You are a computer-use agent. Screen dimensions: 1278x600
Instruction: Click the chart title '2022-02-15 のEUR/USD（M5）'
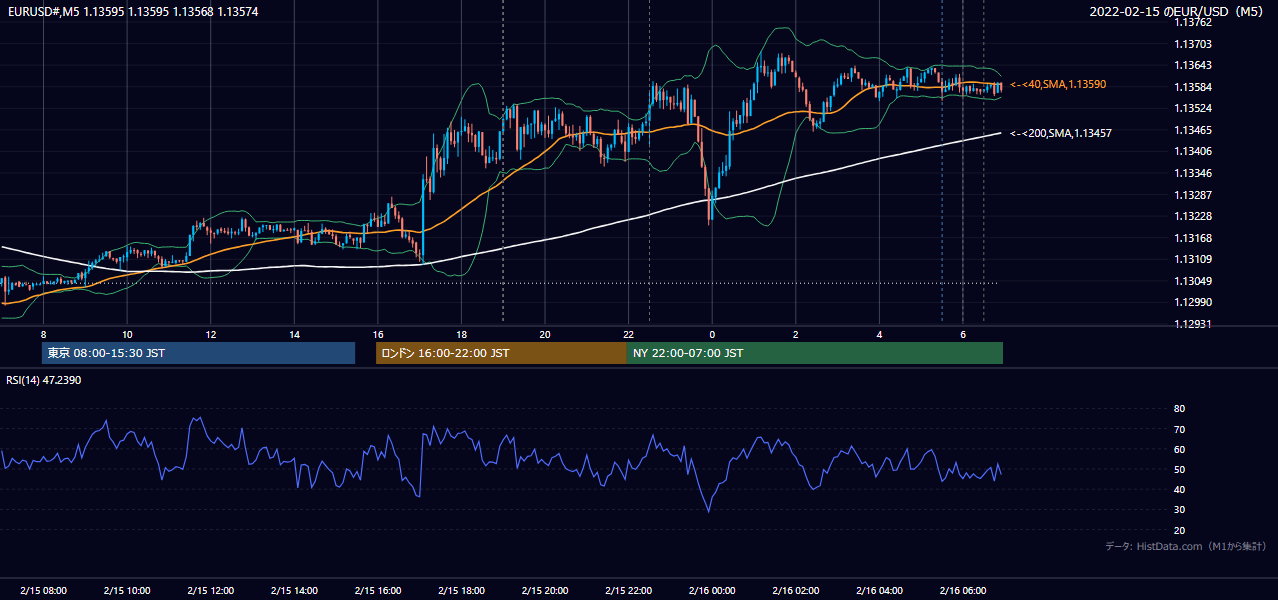(x=1177, y=12)
